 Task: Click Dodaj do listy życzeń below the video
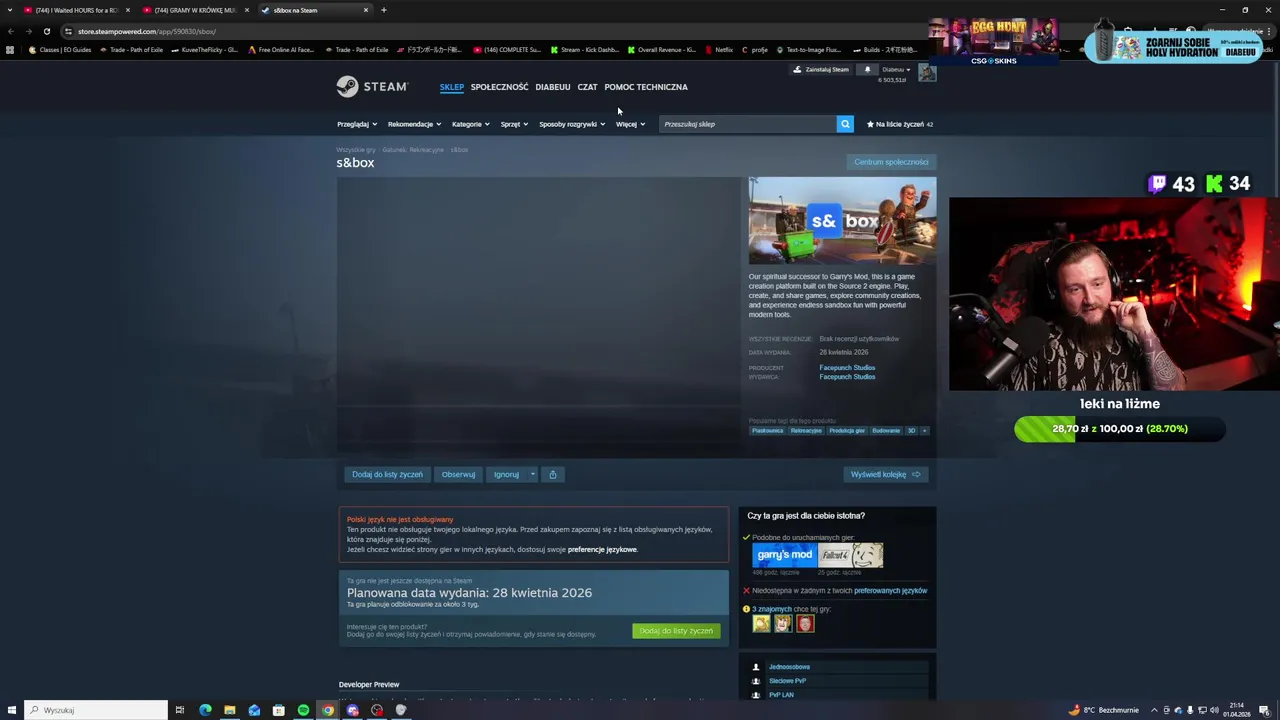click(x=387, y=474)
